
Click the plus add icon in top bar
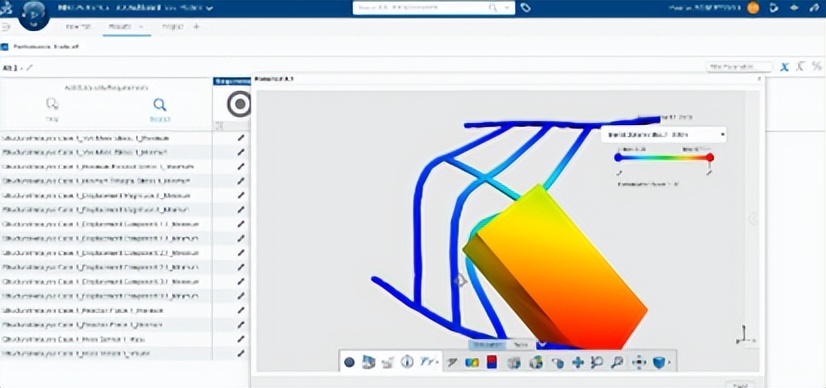(795, 8)
